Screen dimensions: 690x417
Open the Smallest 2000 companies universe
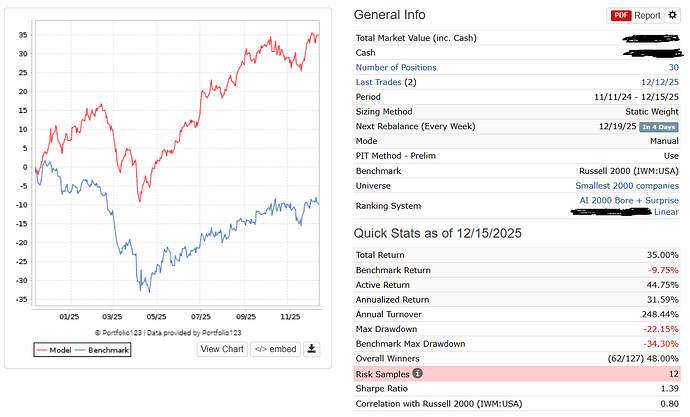(628, 186)
